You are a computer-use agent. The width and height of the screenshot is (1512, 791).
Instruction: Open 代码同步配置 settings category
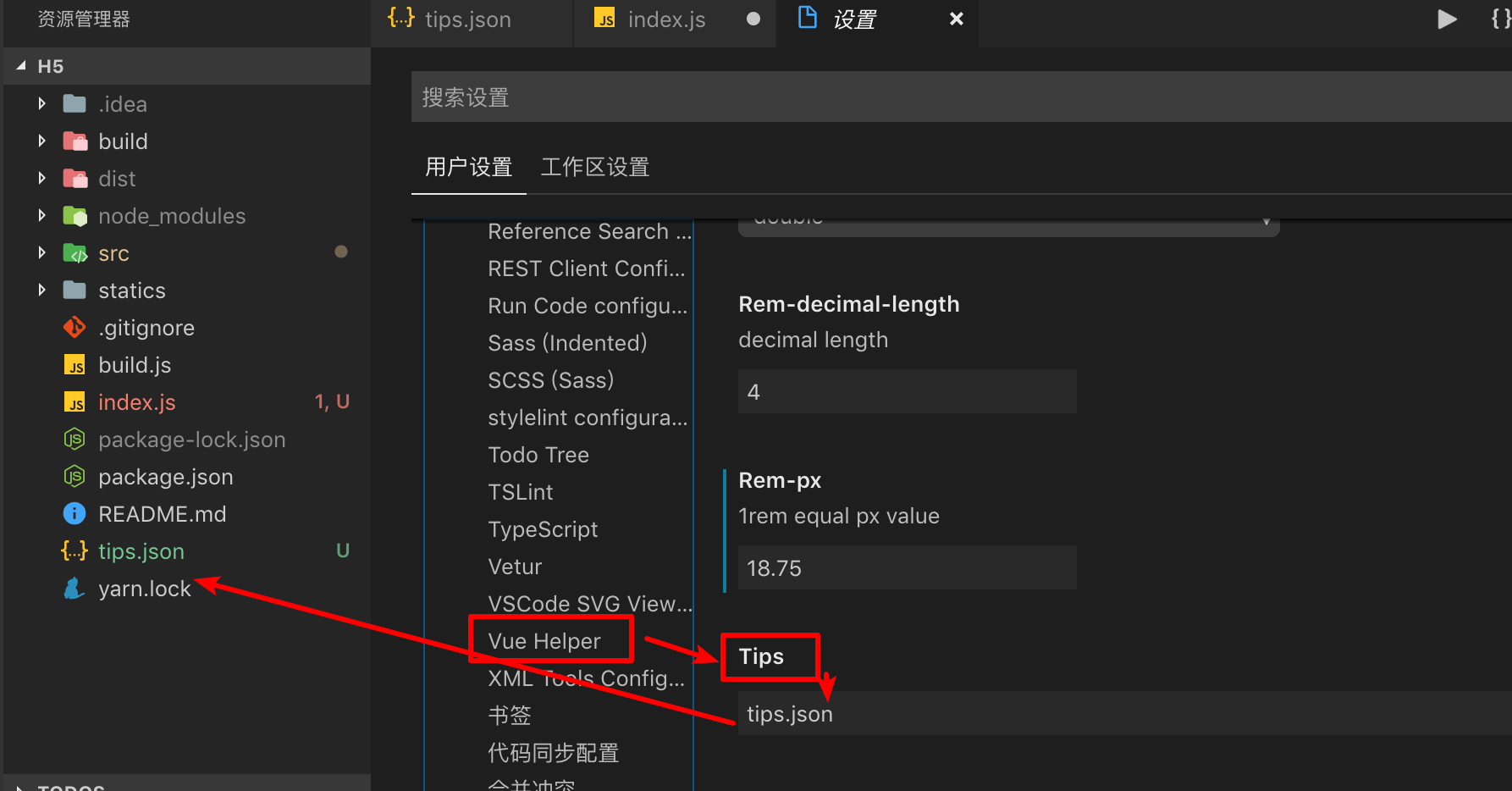point(554,753)
